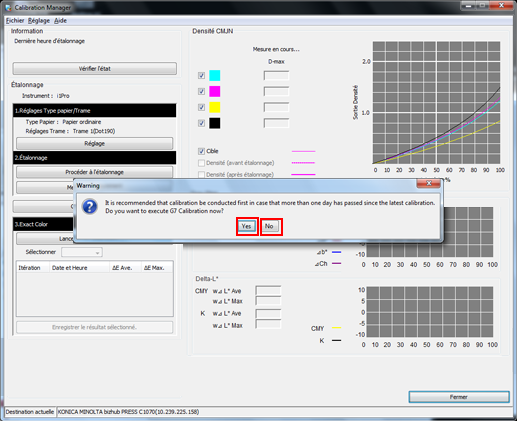The image size is (517, 421).
Task: Toggle the Cible checkbox
Action: 201,151
